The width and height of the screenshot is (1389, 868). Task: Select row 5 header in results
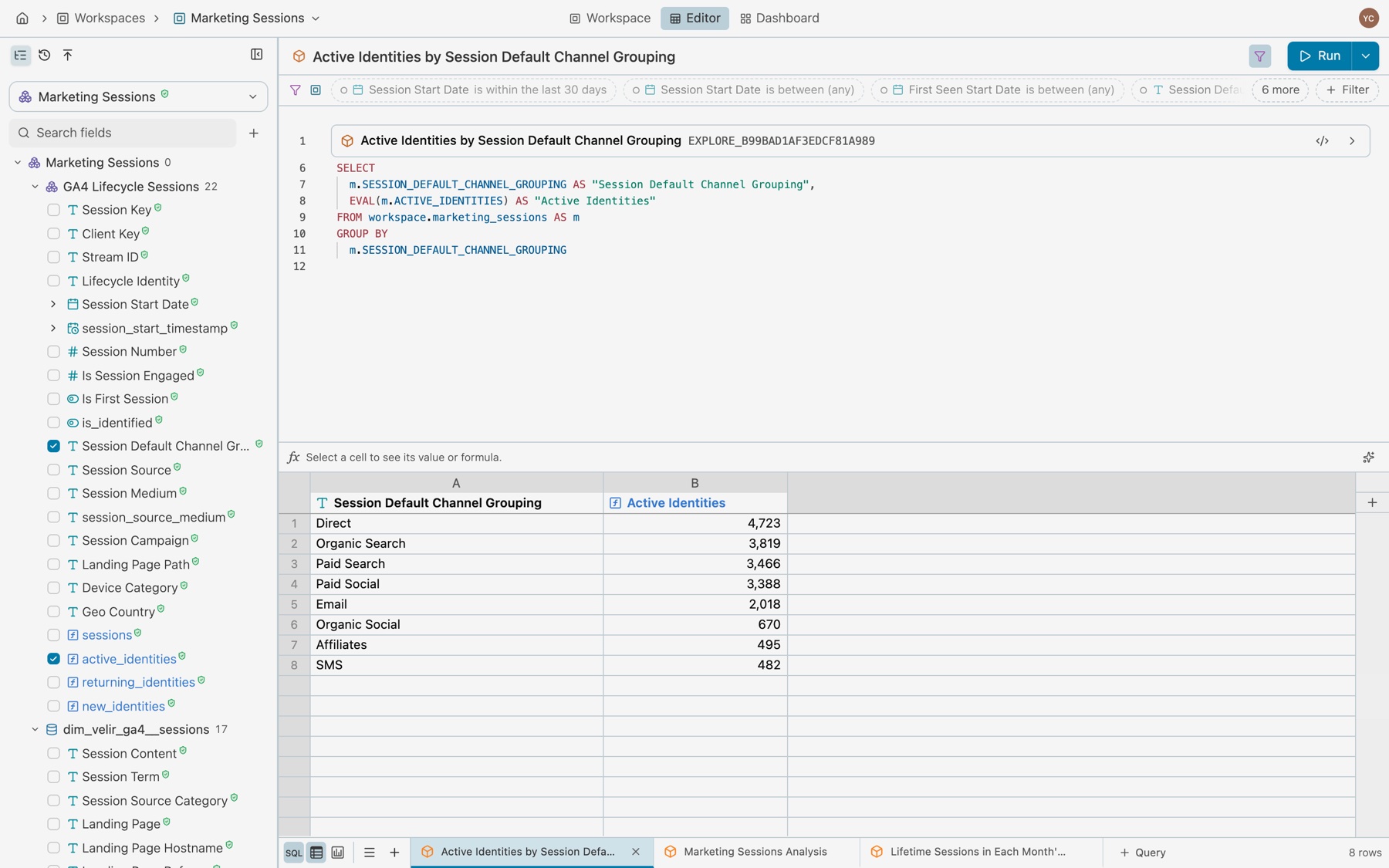[294, 604]
